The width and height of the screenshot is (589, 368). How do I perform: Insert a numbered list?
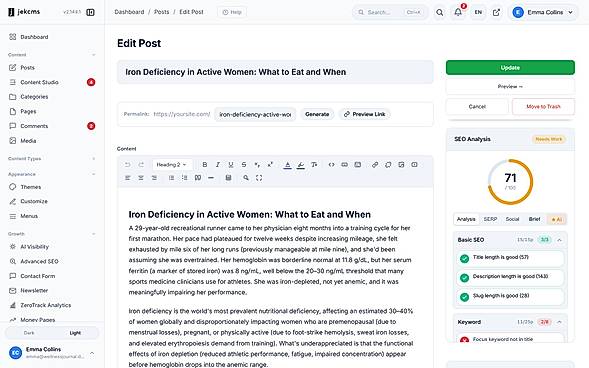pyautogui.click(x=184, y=178)
